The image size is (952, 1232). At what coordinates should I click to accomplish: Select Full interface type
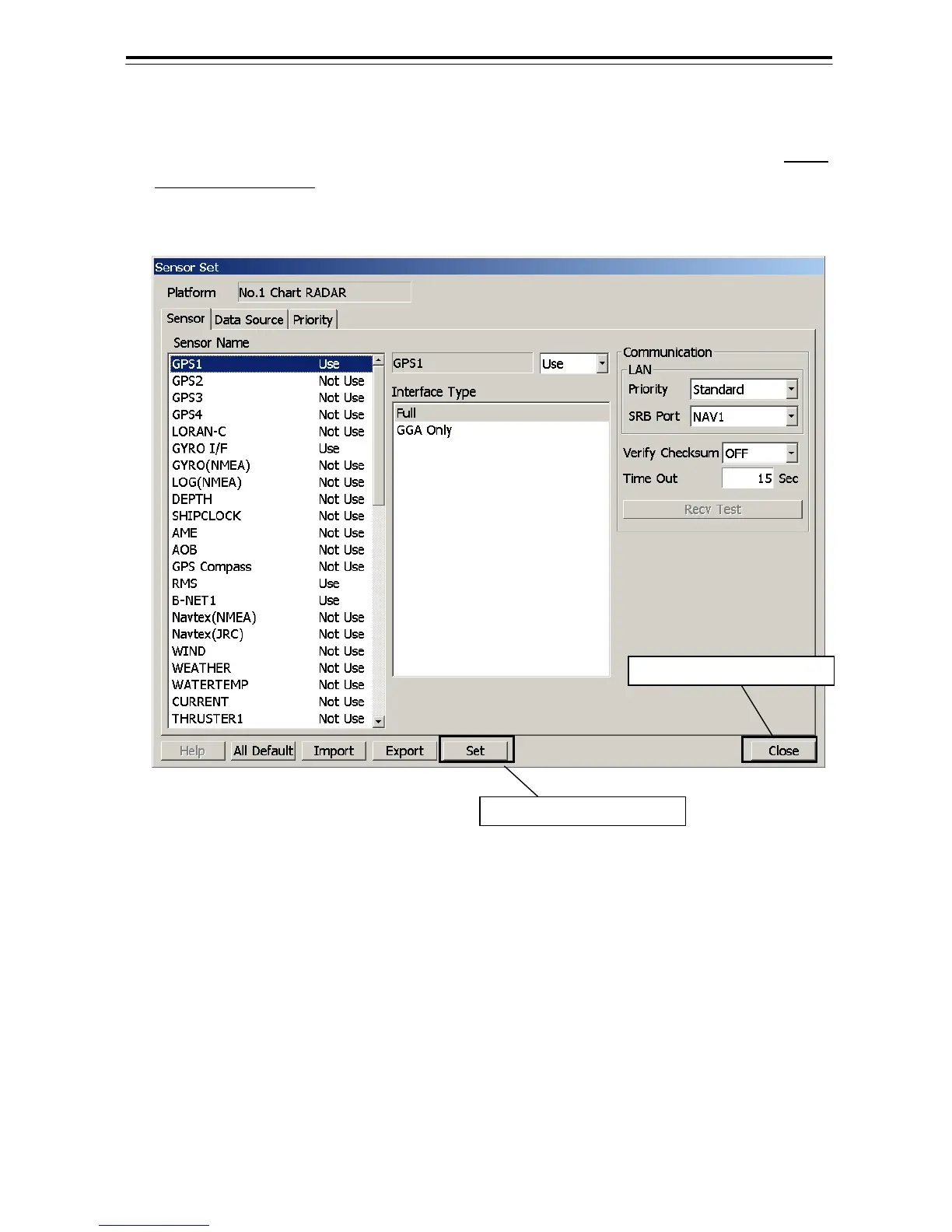(x=501, y=413)
